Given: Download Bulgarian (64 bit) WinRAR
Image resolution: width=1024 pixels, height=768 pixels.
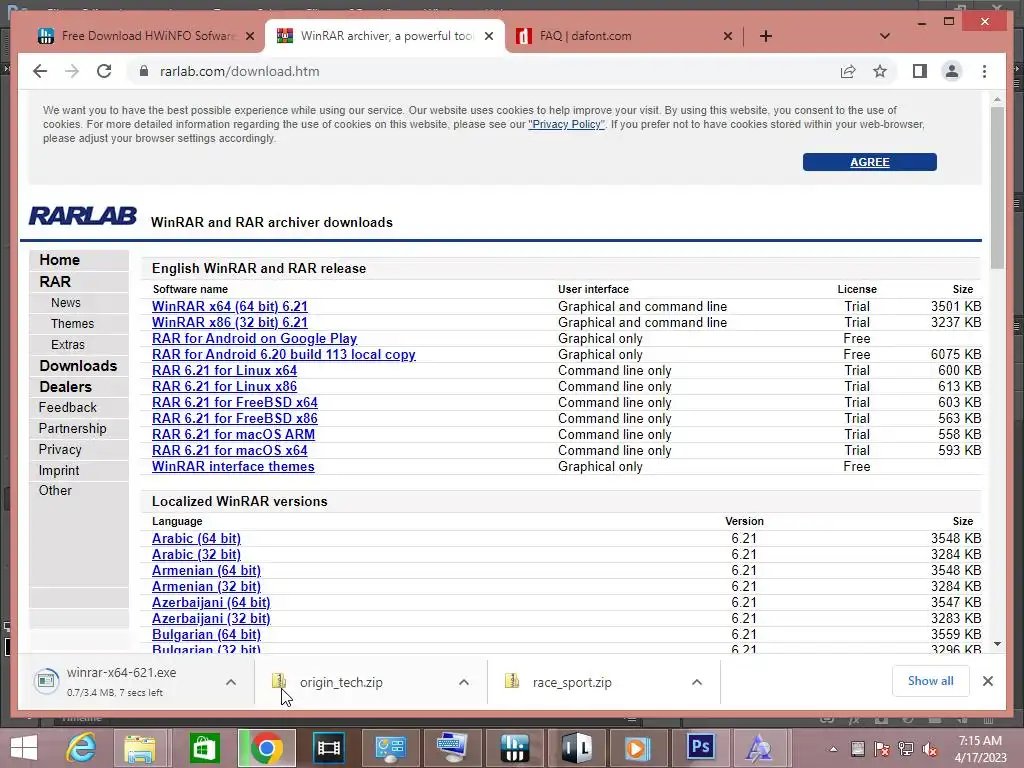Looking at the screenshot, I should [x=206, y=634].
